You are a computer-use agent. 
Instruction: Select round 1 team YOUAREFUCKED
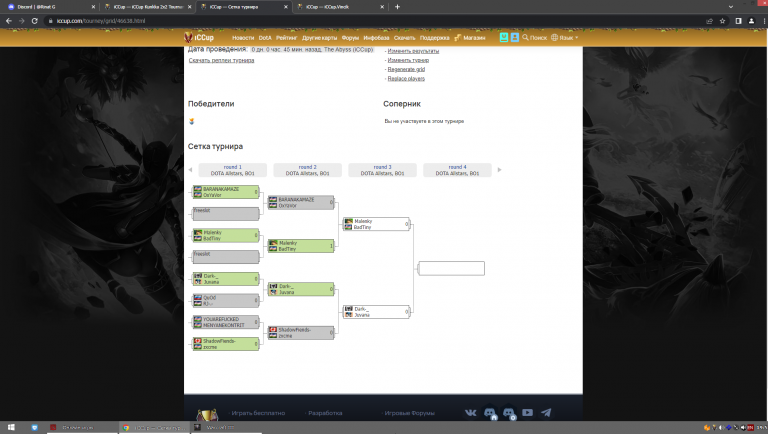tap(226, 322)
